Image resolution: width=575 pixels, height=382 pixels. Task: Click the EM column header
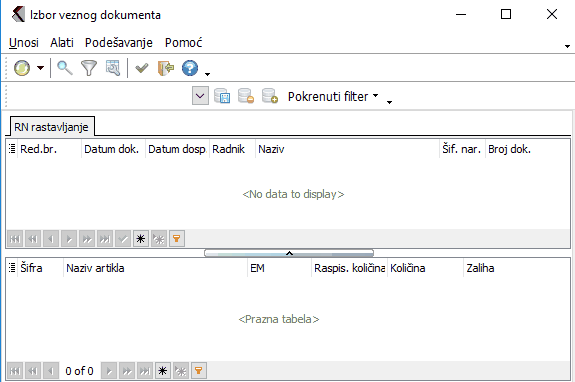pyautogui.click(x=279, y=268)
